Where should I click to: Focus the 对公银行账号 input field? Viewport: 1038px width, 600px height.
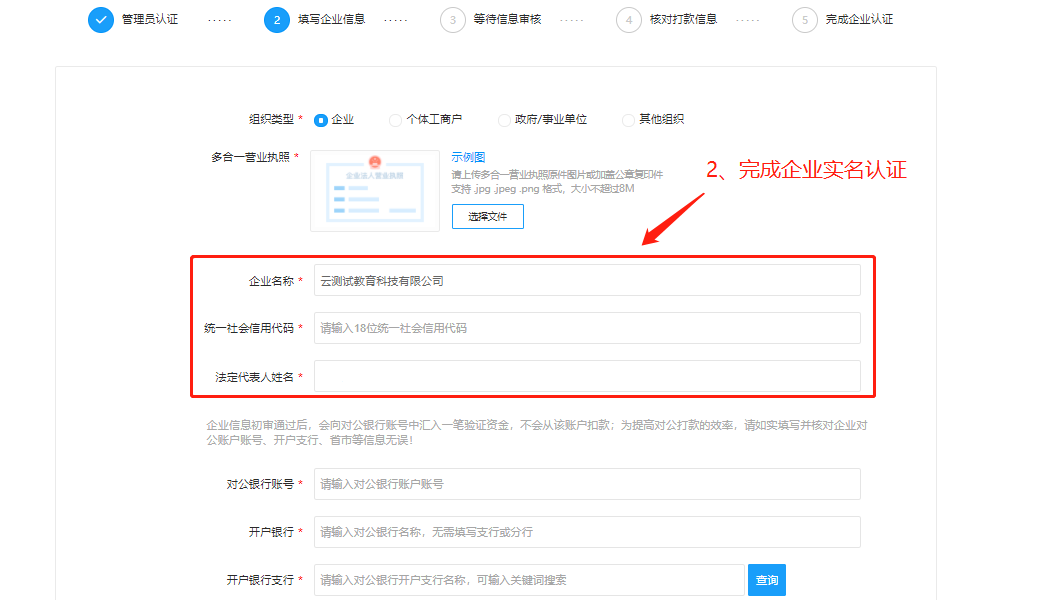[587, 484]
